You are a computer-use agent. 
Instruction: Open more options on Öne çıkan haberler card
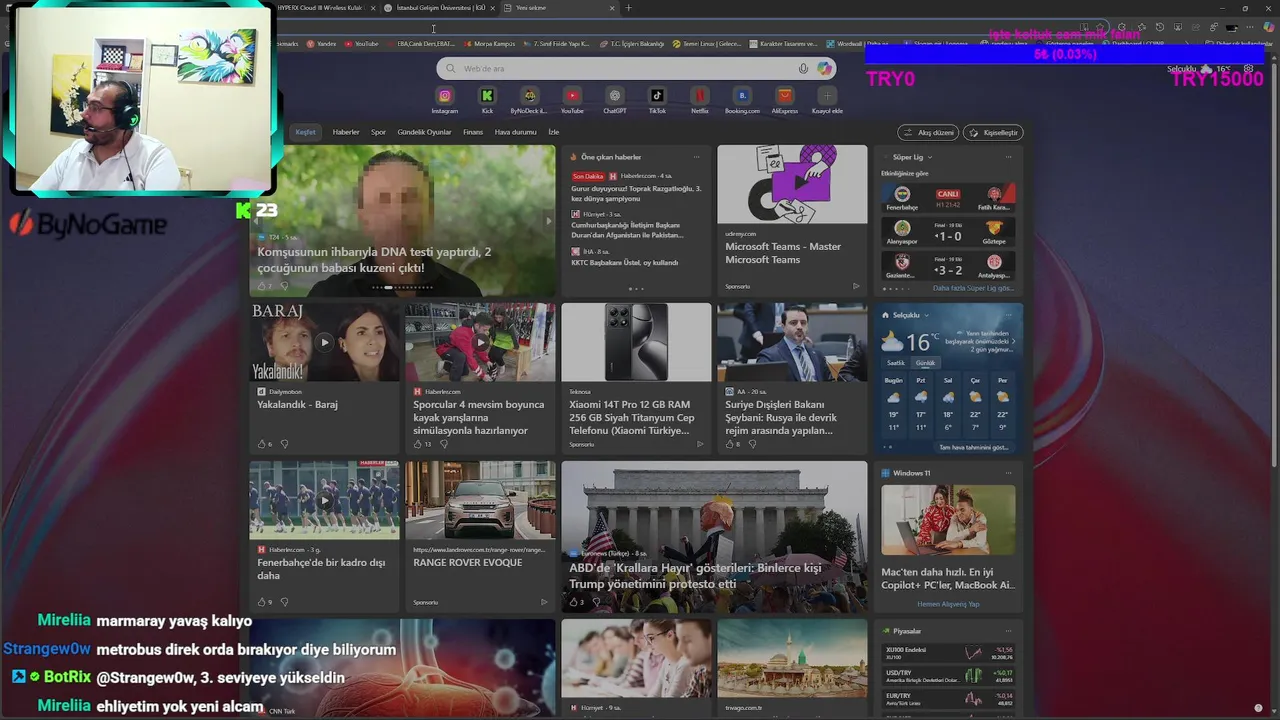coord(696,157)
